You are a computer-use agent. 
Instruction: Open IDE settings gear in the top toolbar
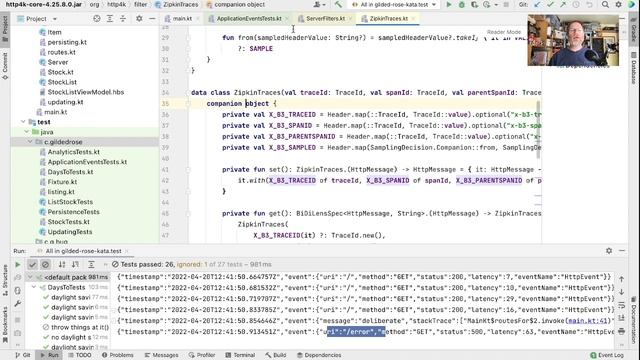pos(618,4)
